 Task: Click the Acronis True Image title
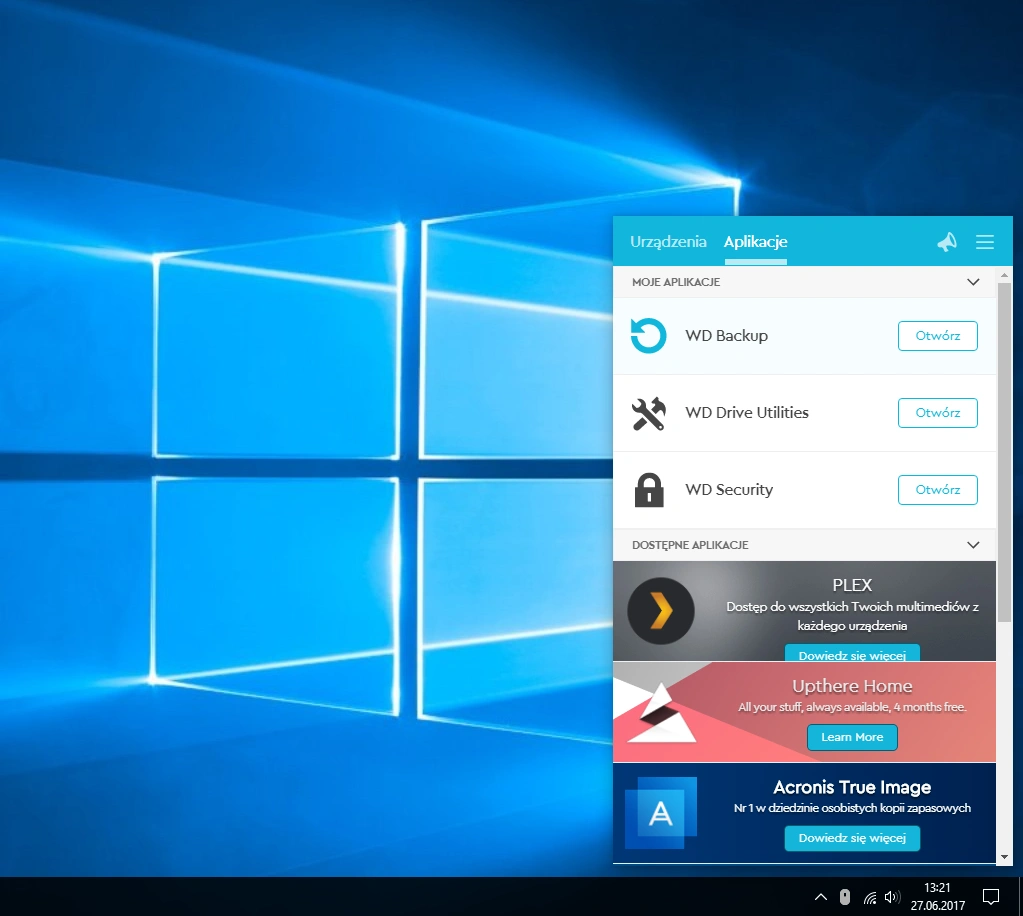[x=852, y=787]
